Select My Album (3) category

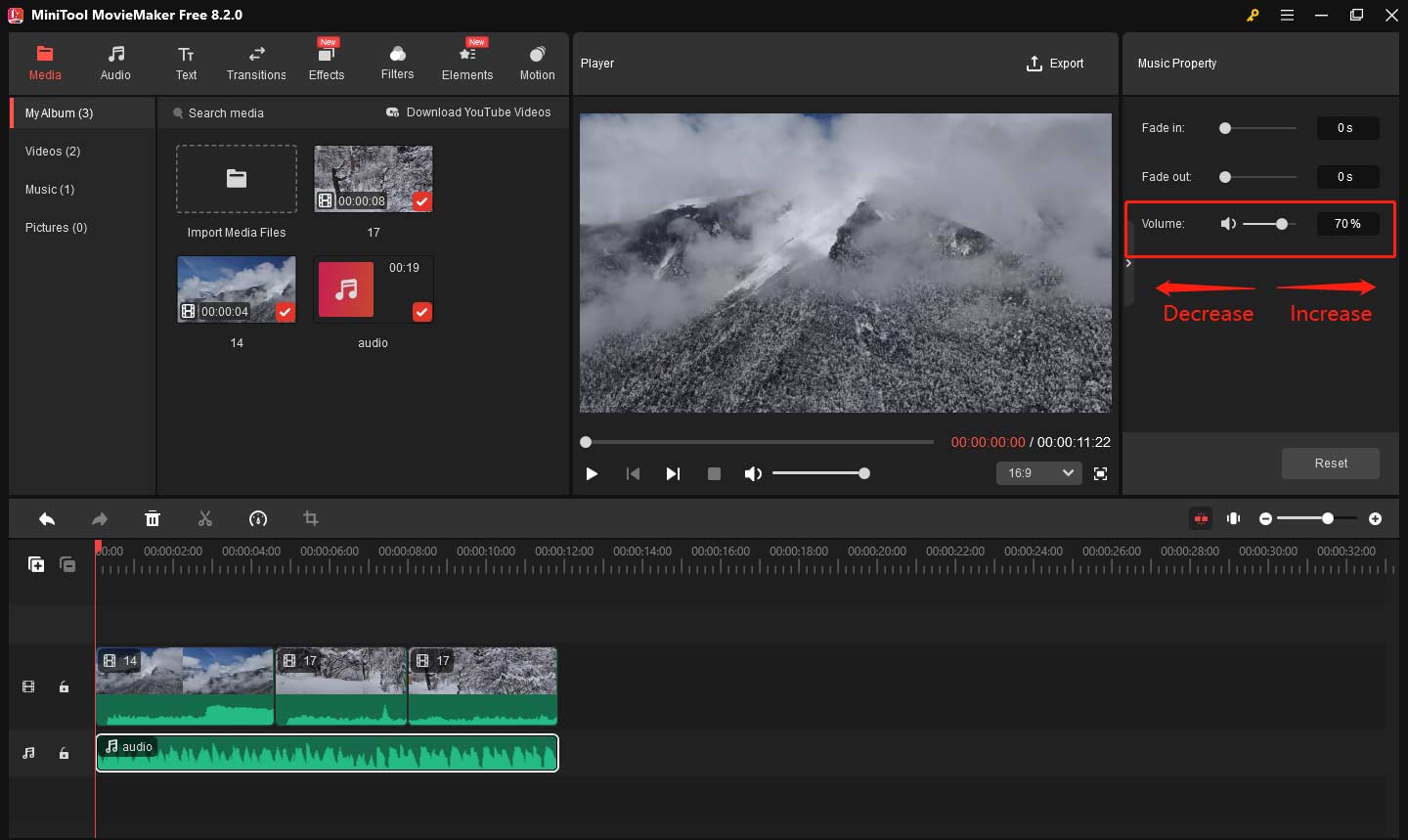[83, 113]
